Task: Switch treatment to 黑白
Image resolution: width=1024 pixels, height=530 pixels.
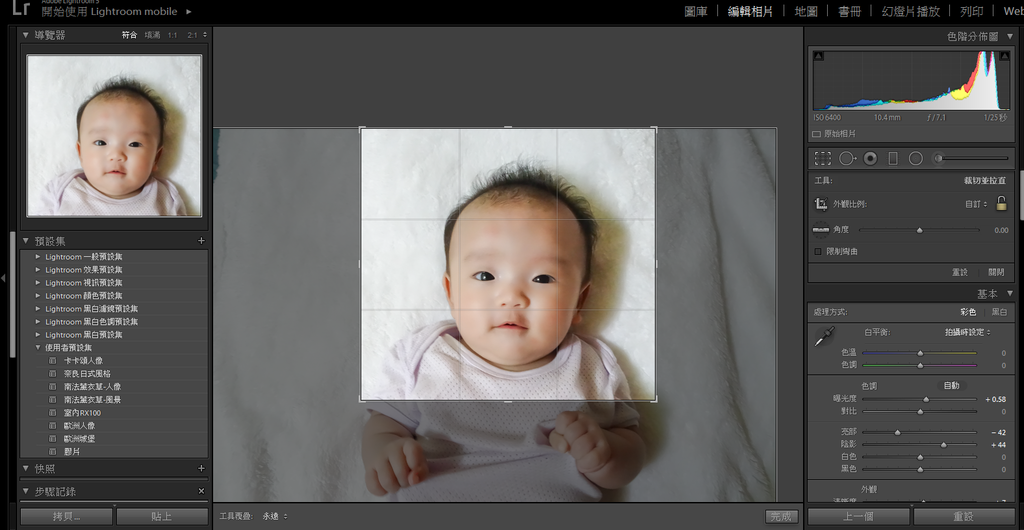Action: pos(999,312)
